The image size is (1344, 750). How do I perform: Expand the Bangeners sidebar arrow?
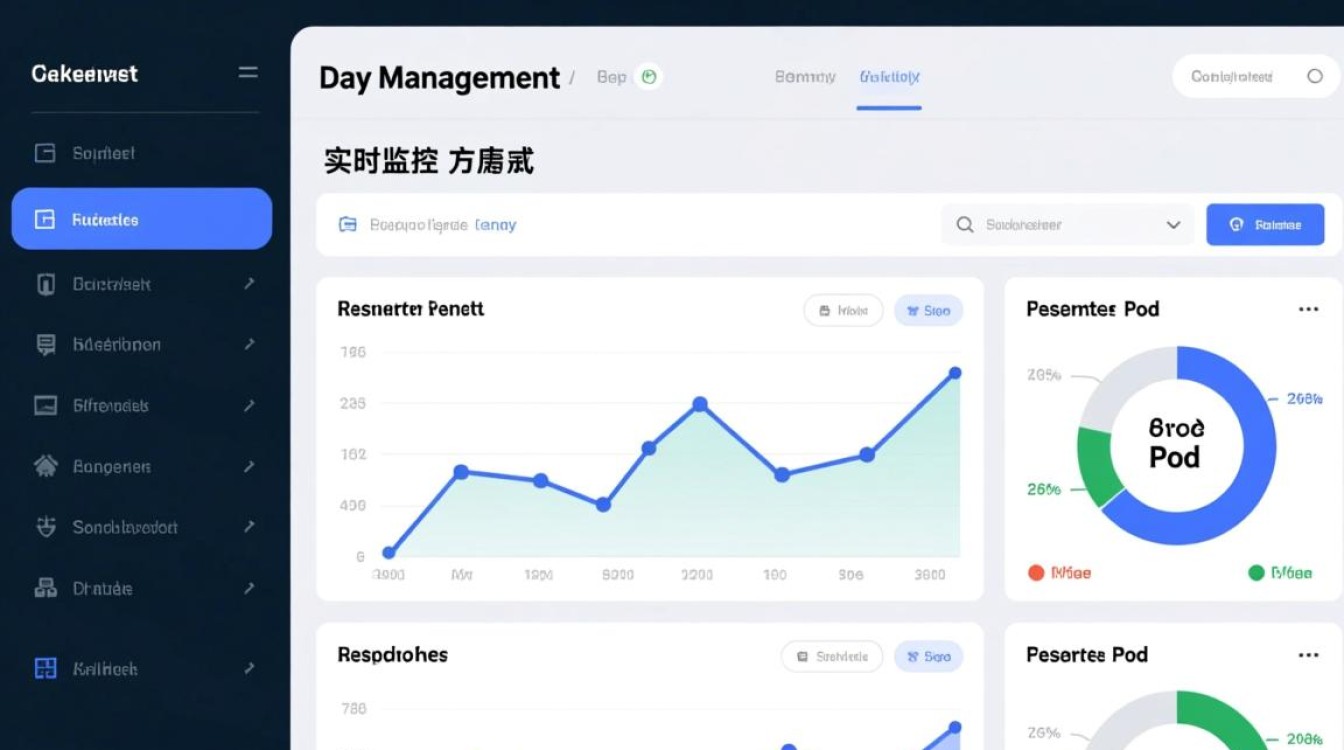tap(249, 466)
